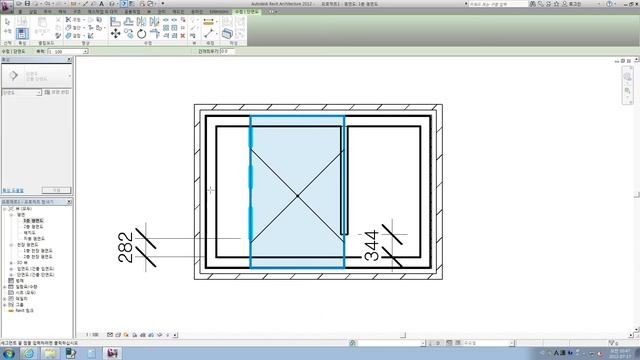Click the '범례' legends item
This screenshot has height=360, width=640.
click(20, 281)
